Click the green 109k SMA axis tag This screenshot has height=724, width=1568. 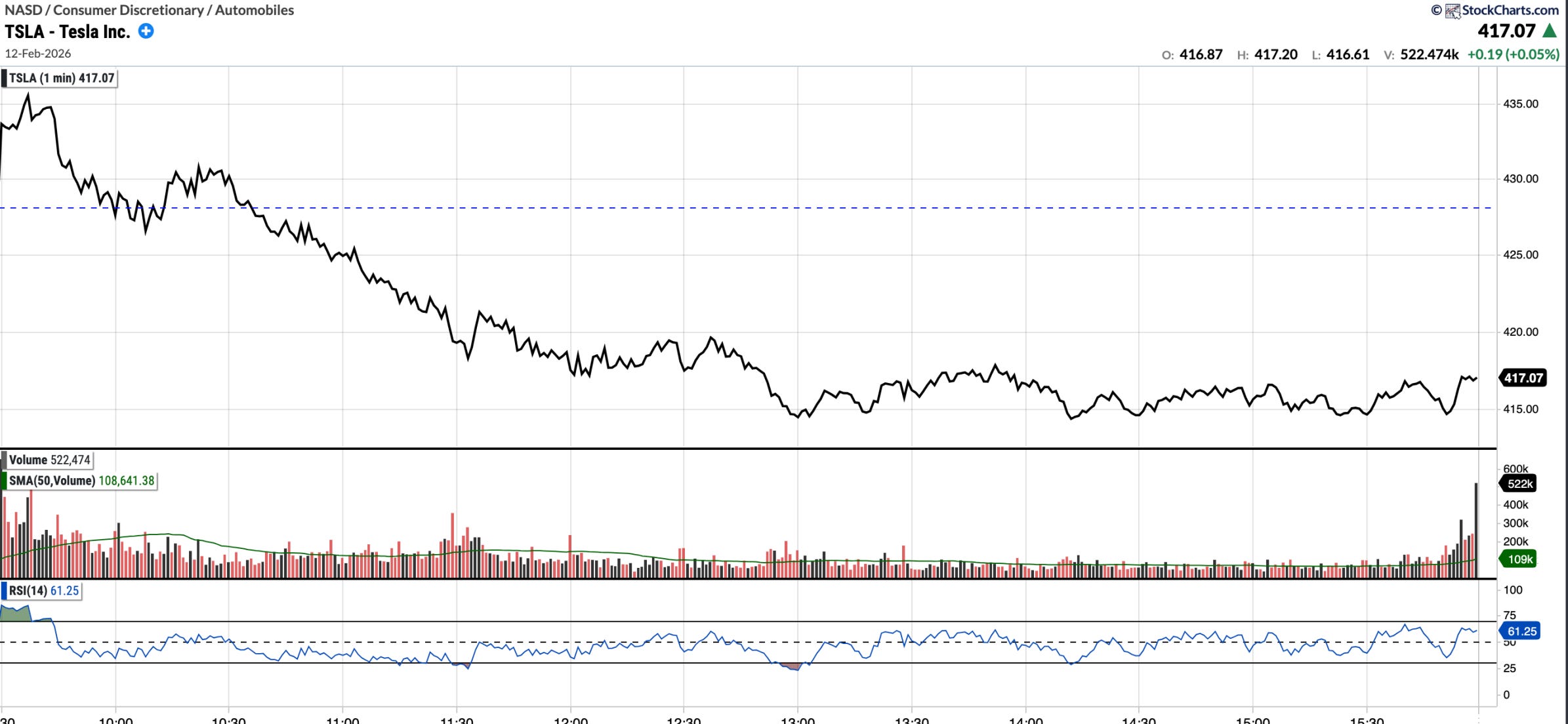tap(1519, 559)
